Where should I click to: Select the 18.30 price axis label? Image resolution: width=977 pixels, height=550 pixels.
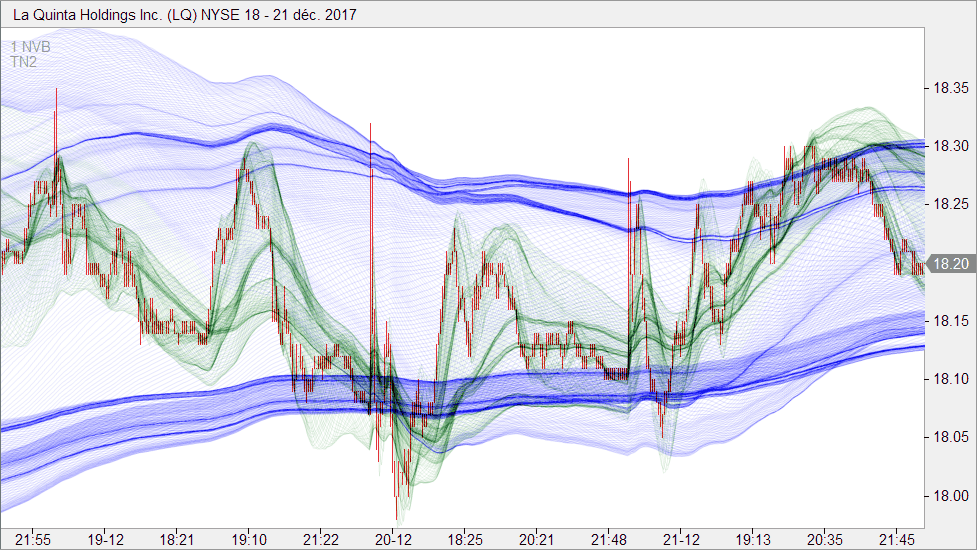tap(951, 146)
